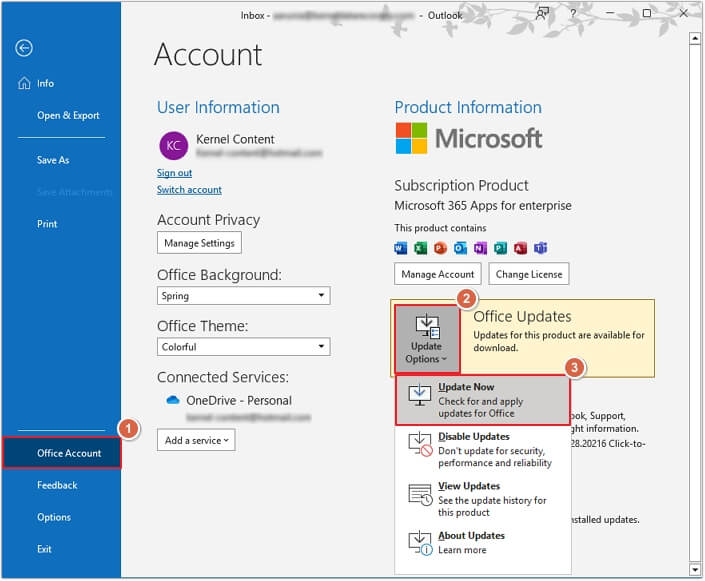This screenshot has width=705, height=581.
Task: Click the Microsoft logo
Action: pyautogui.click(x=469, y=138)
